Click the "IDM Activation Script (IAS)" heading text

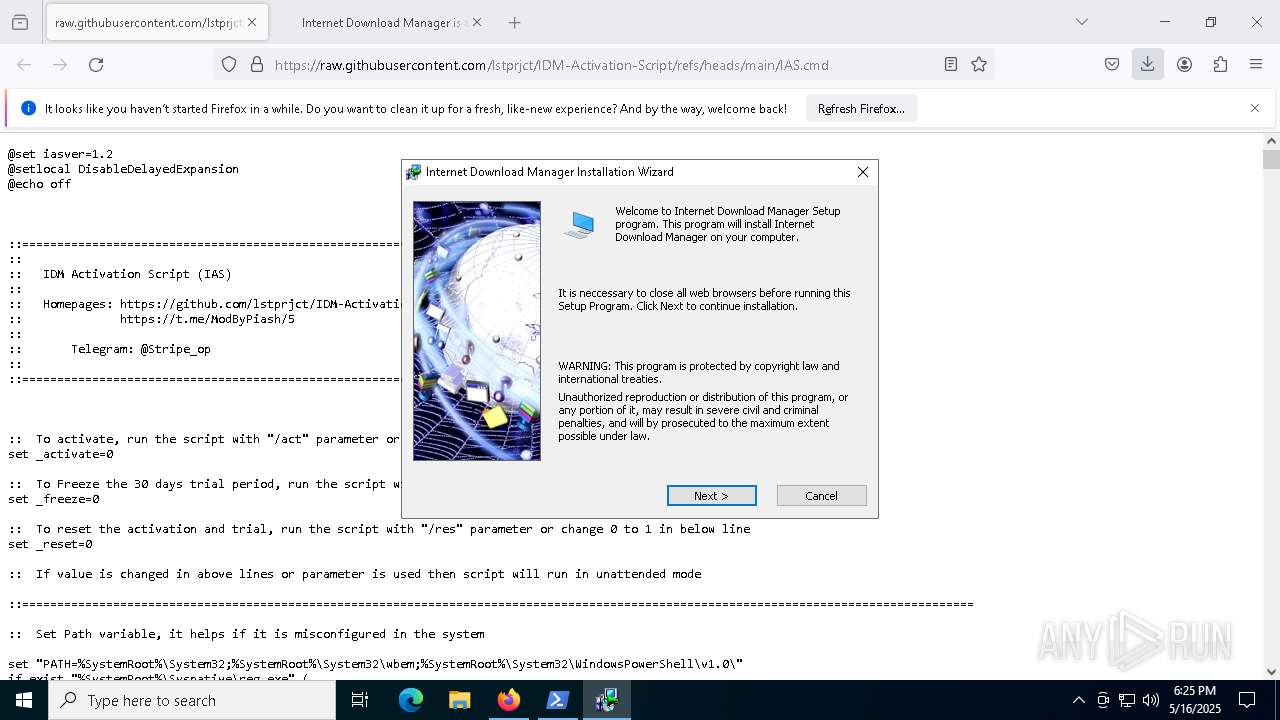click(x=137, y=274)
